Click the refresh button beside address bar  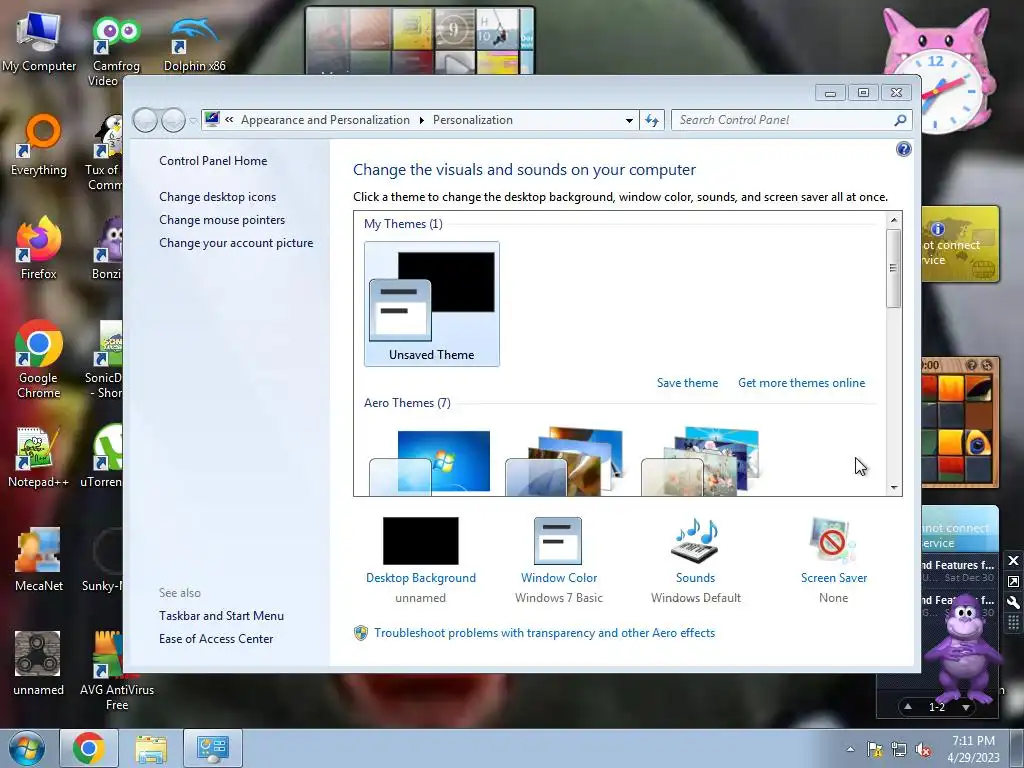click(652, 120)
